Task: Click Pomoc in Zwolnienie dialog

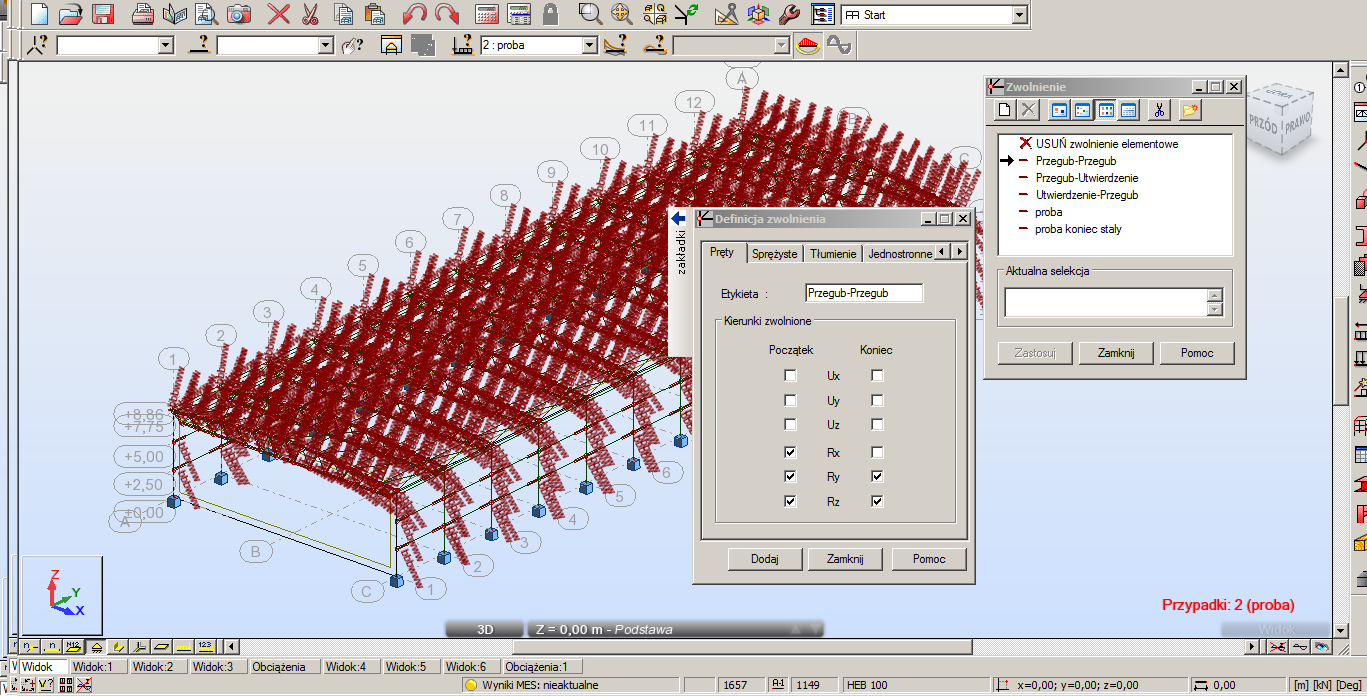Action: point(1197,353)
